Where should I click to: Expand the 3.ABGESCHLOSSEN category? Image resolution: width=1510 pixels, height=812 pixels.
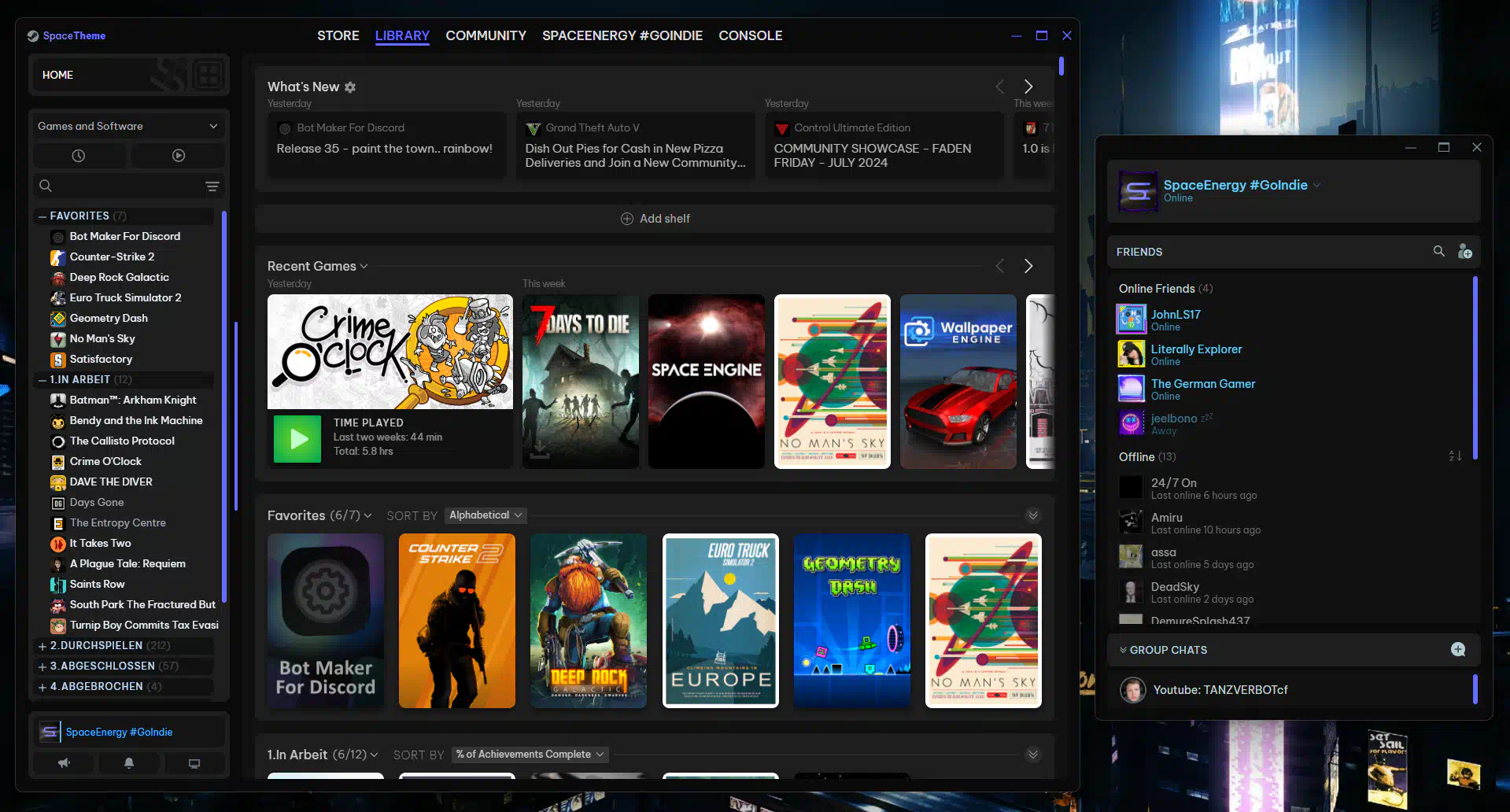click(x=42, y=666)
